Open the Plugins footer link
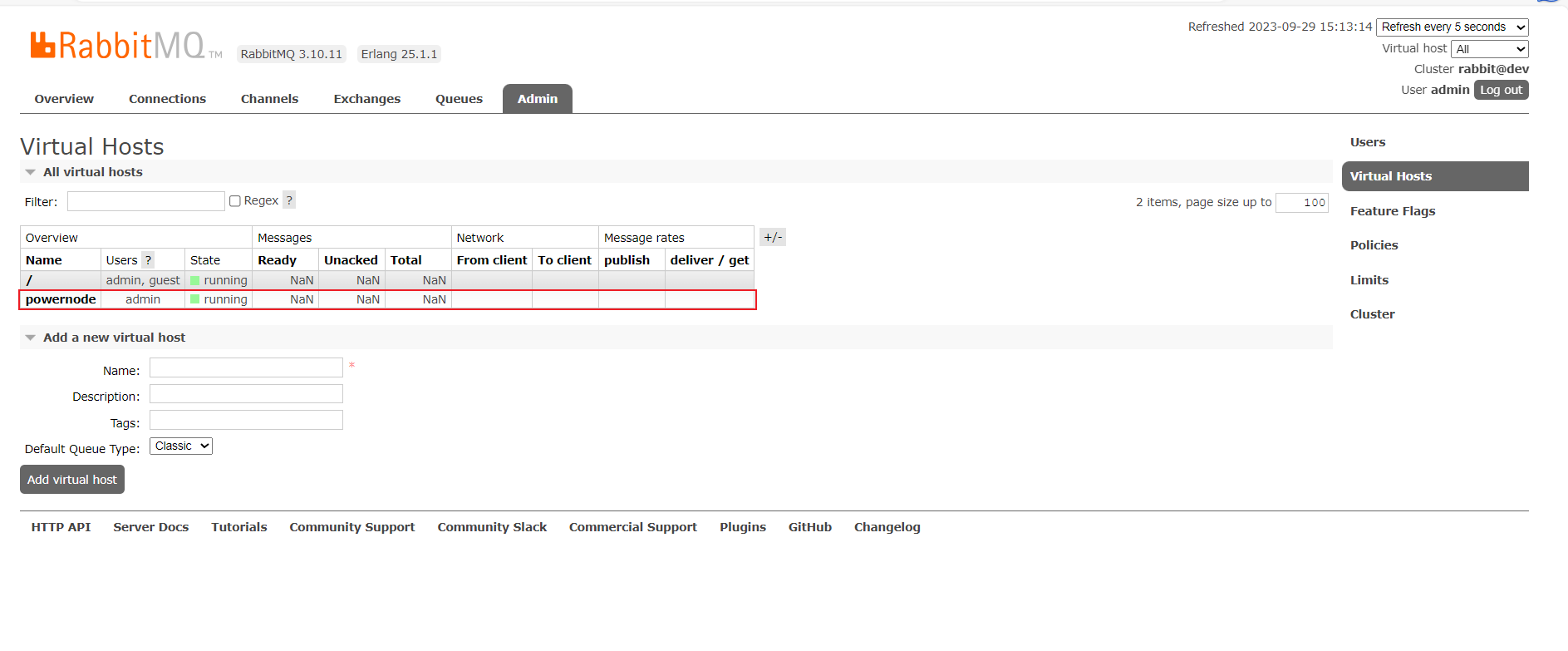This screenshot has height=651, width=1568. [x=743, y=527]
